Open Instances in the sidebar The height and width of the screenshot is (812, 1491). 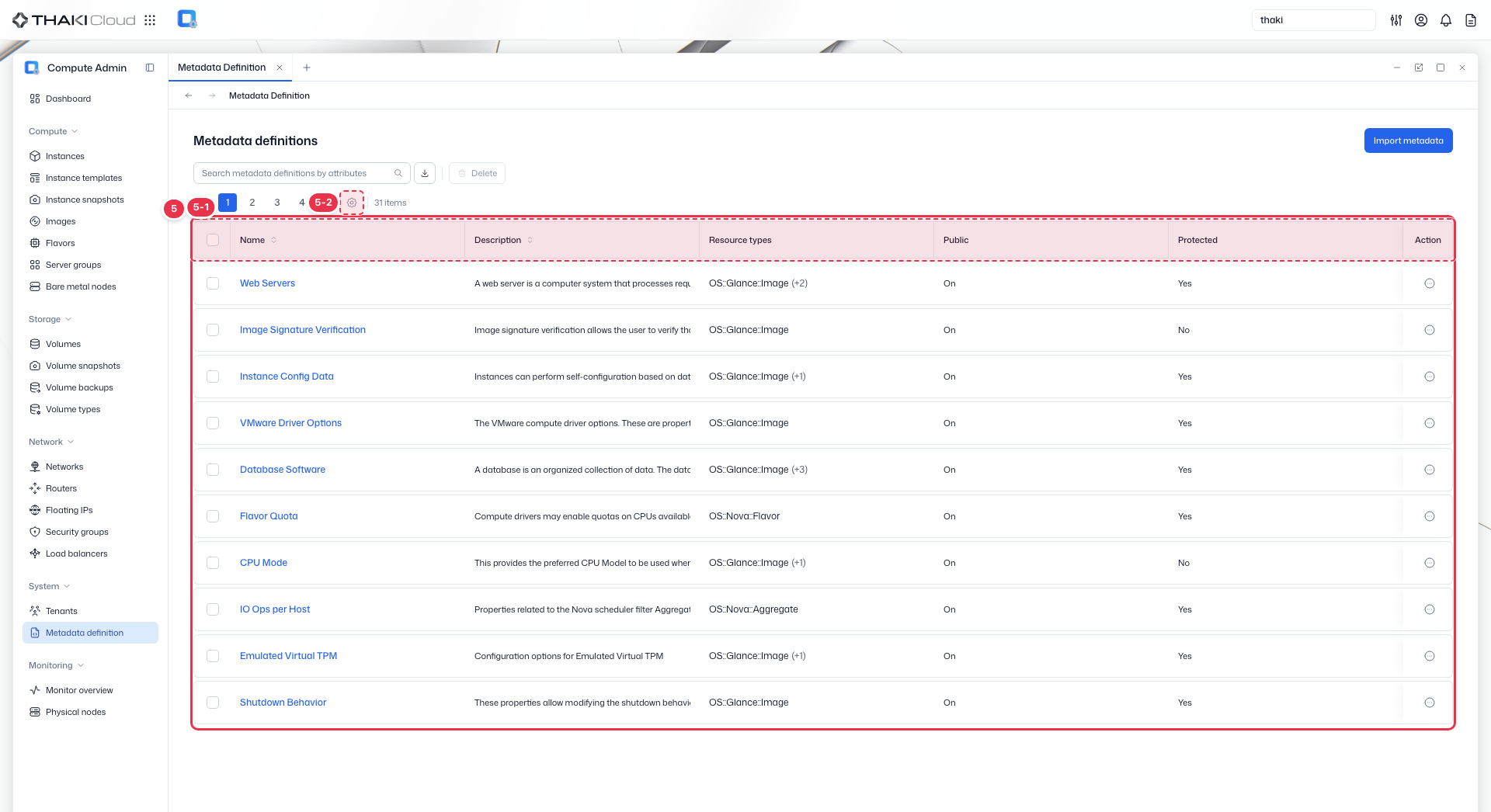(x=64, y=156)
